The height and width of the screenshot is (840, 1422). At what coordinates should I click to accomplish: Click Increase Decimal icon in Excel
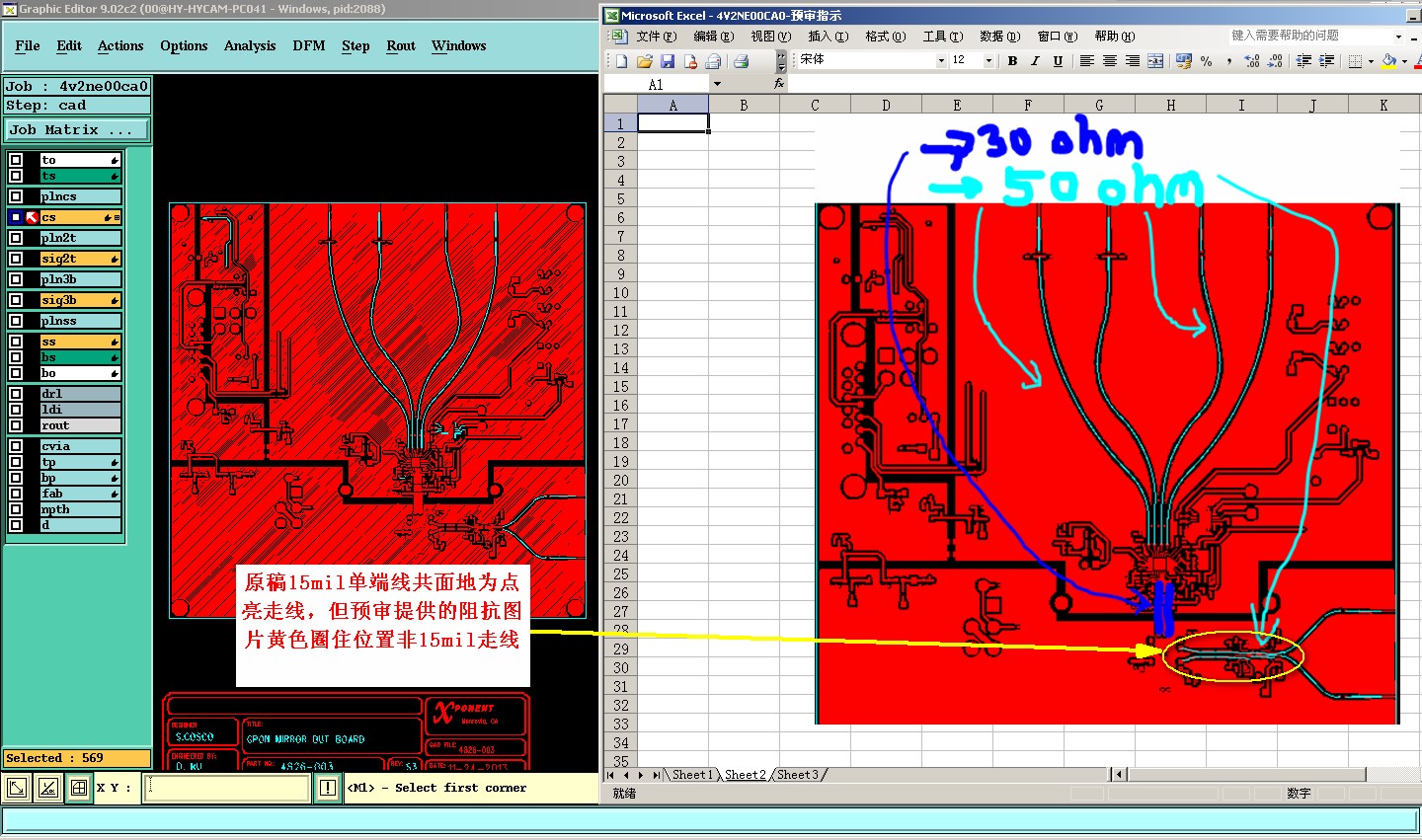point(1252,61)
